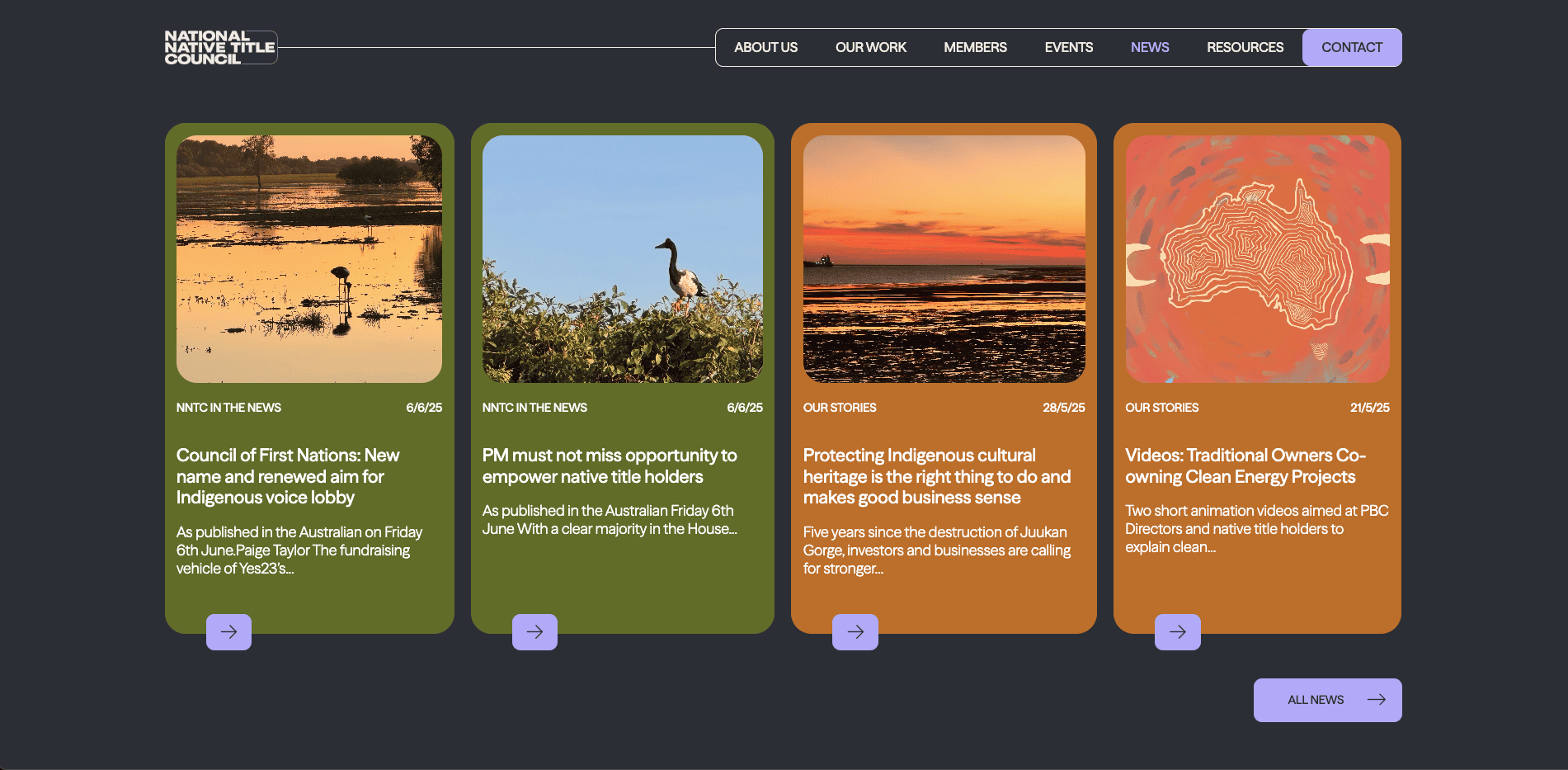Click the Contact button
This screenshot has width=1568, height=770.
[1352, 48]
